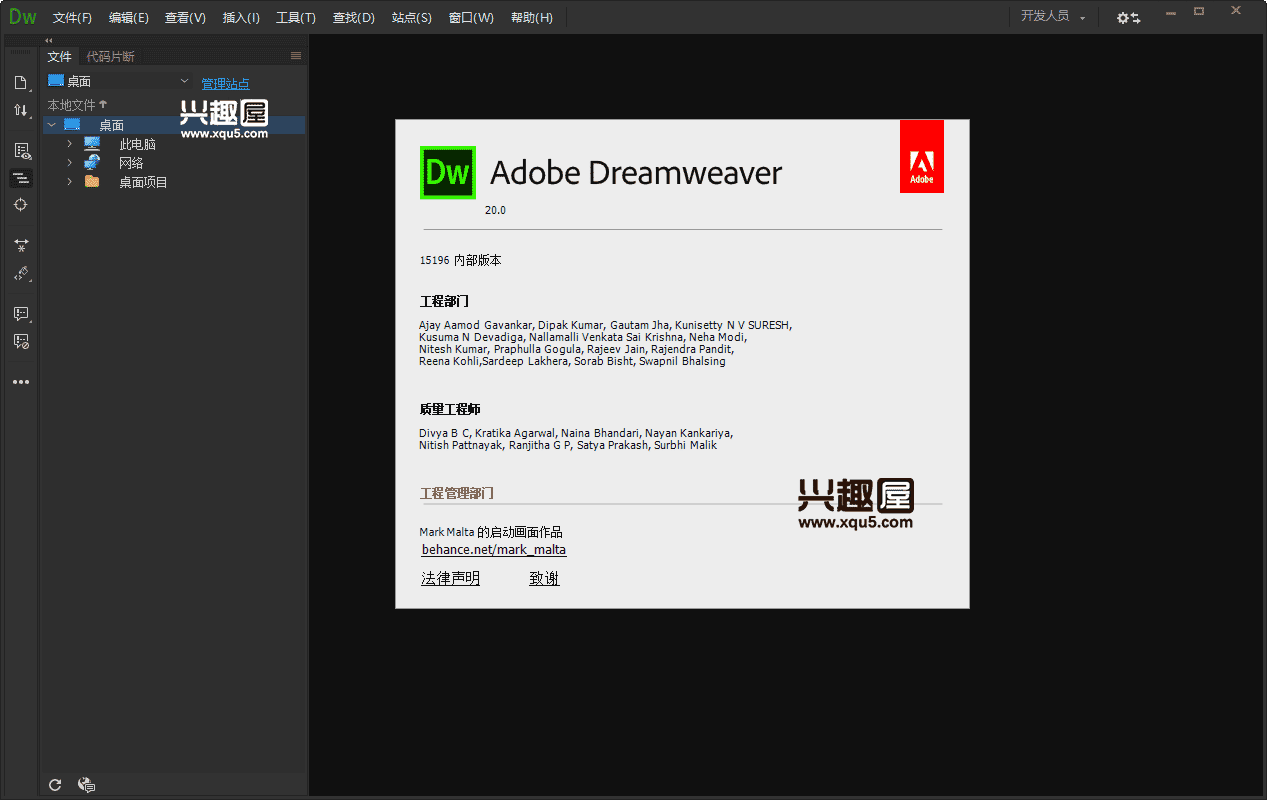Expand the 此电脑 tree node
The image size is (1267, 800).
69,144
